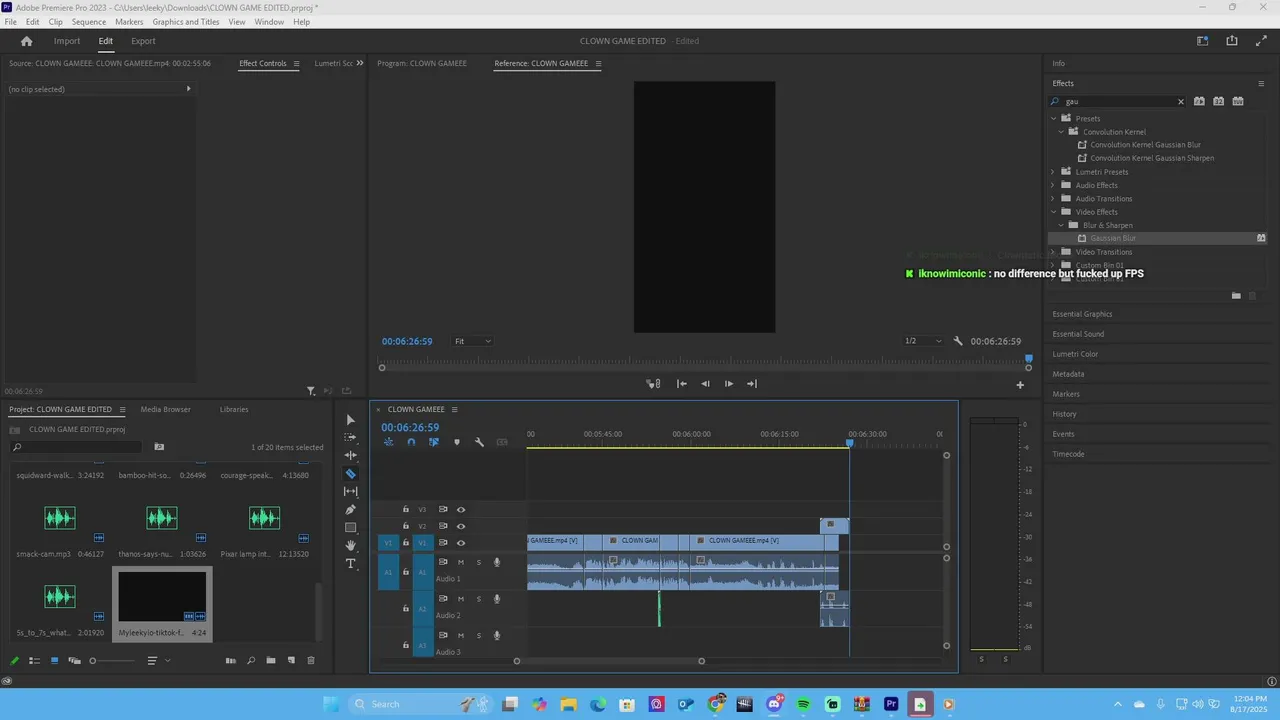This screenshot has width=1280, height=720.
Task: Click Find magnifier in Project panel footer
Action: (x=250, y=660)
